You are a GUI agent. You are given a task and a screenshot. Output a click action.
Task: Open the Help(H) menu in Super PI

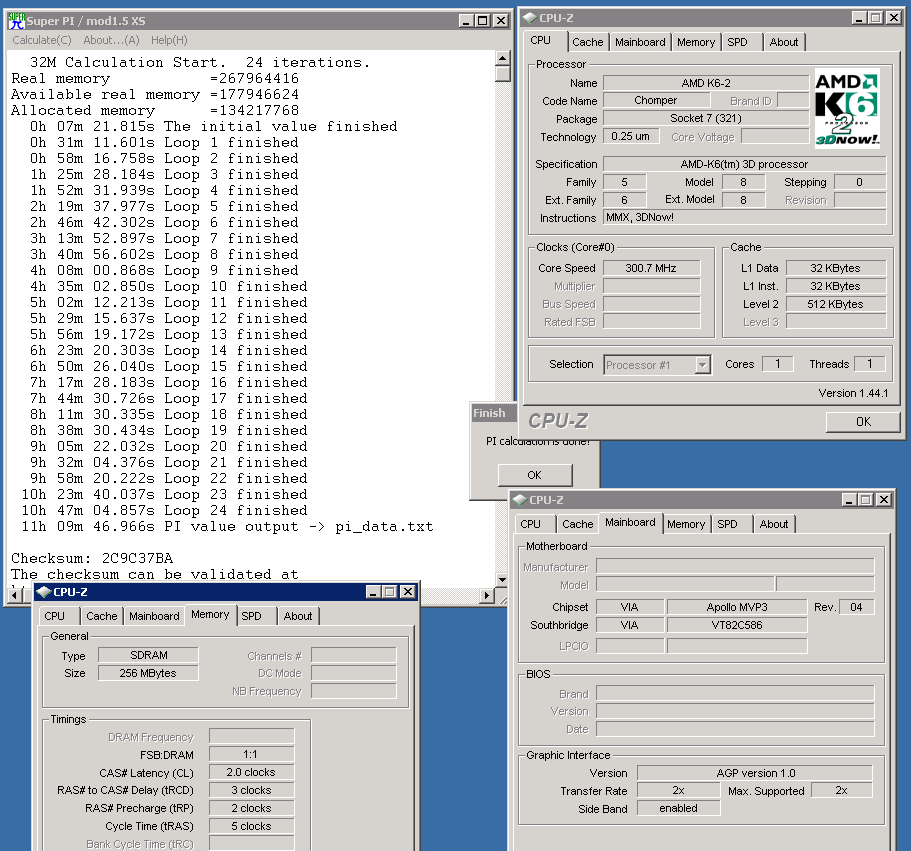(169, 40)
